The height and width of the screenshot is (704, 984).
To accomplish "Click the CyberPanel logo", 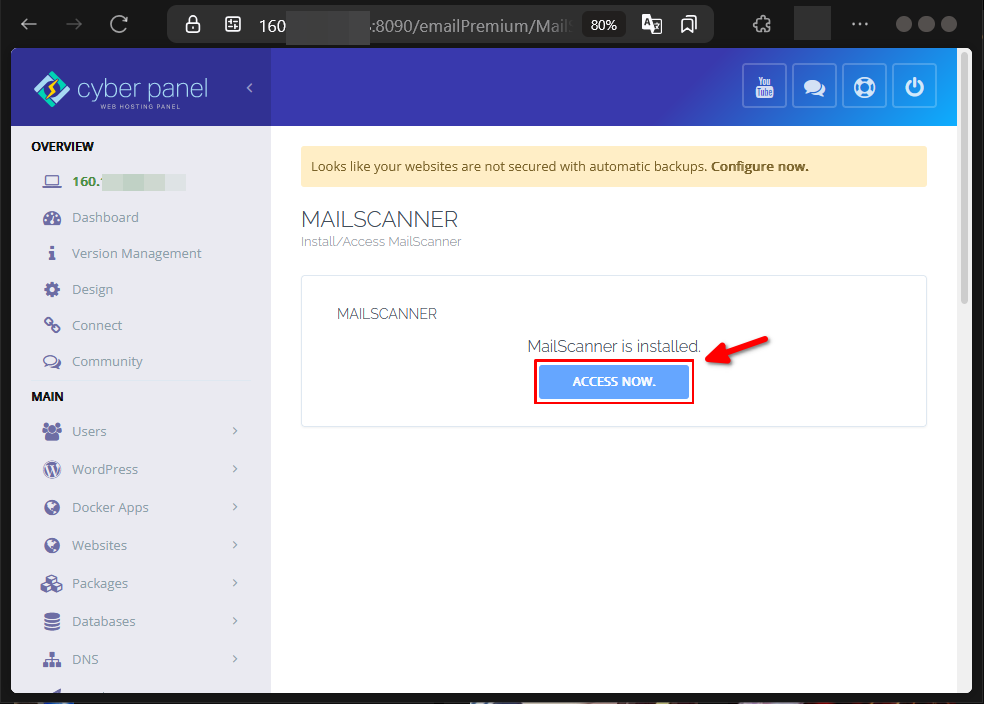I will click(x=120, y=90).
